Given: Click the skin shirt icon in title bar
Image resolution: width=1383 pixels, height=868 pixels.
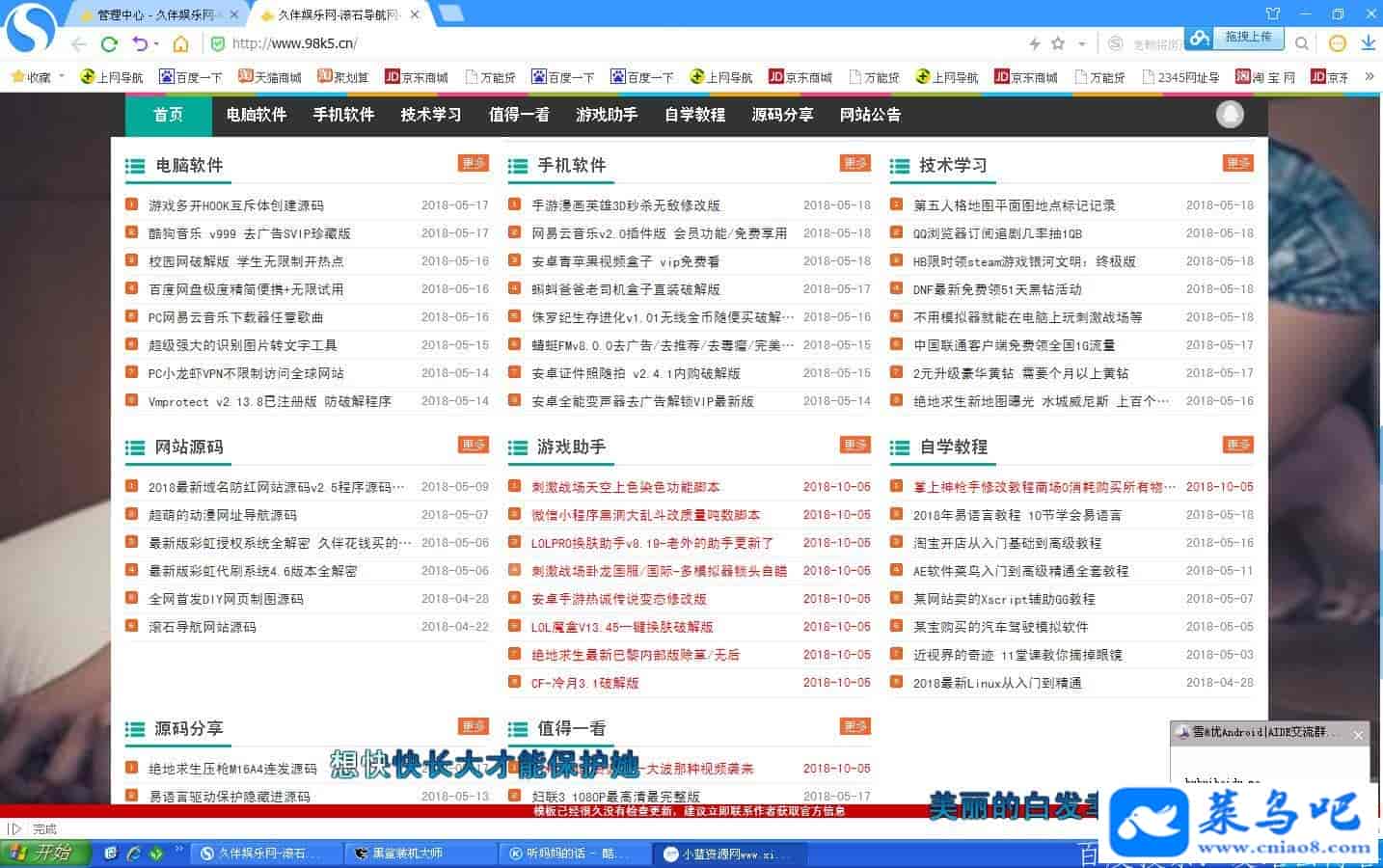Looking at the screenshot, I should 1273,14.
